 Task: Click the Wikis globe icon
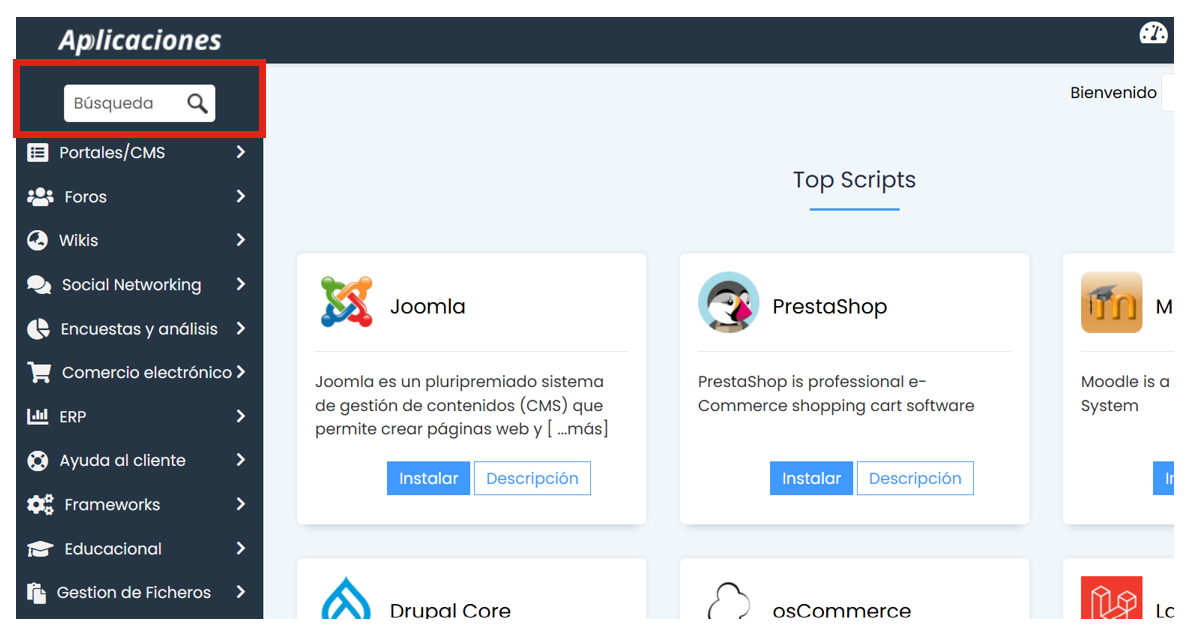point(37,240)
